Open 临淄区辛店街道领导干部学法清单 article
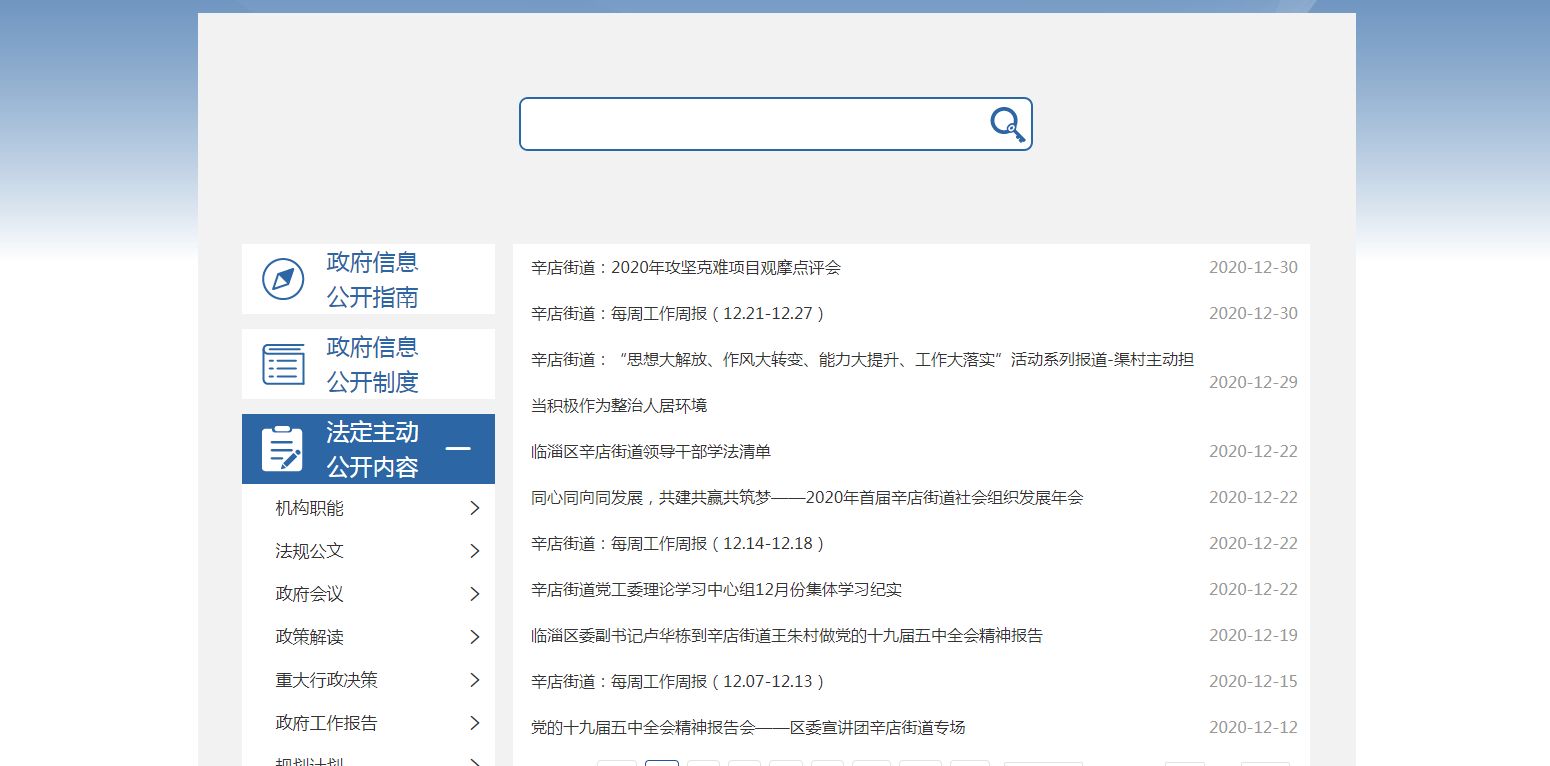This screenshot has height=766, width=1550. [x=651, y=451]
